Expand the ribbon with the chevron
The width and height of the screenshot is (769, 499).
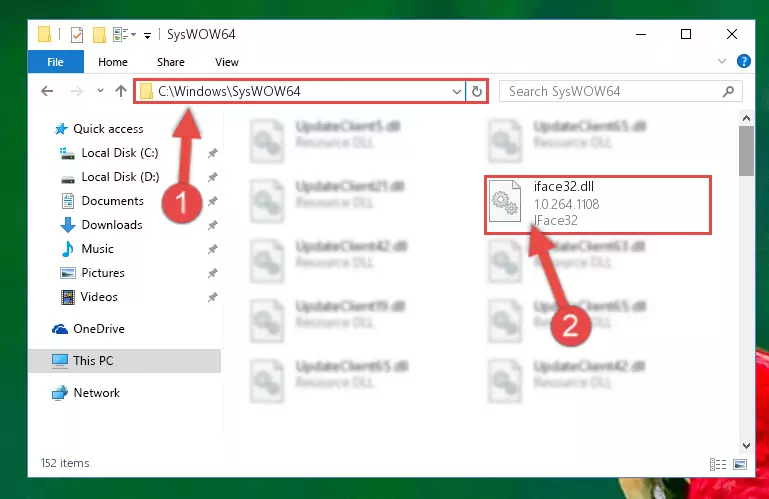coord(722,61)
